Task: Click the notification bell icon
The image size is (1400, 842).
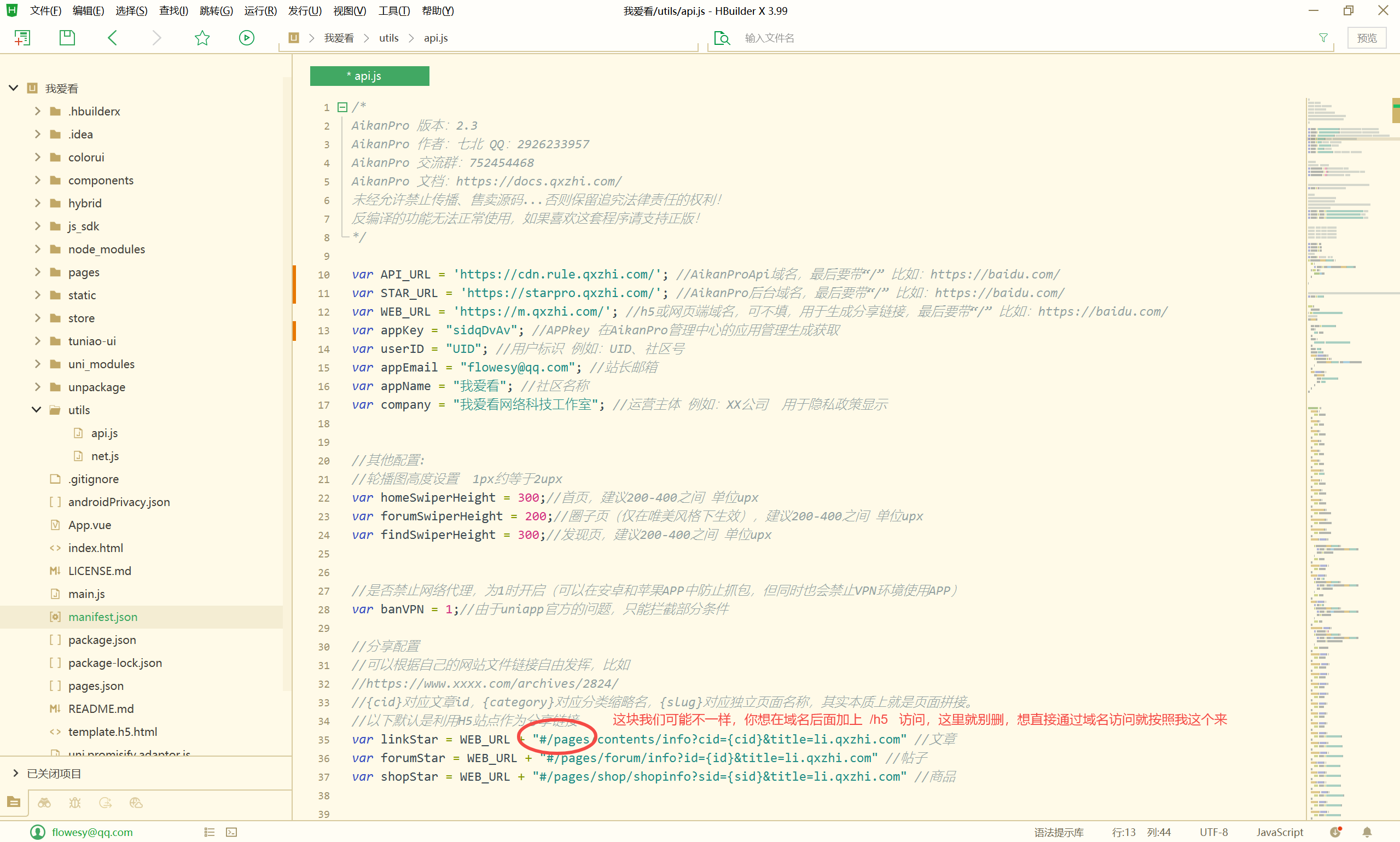Action: 1367,832
